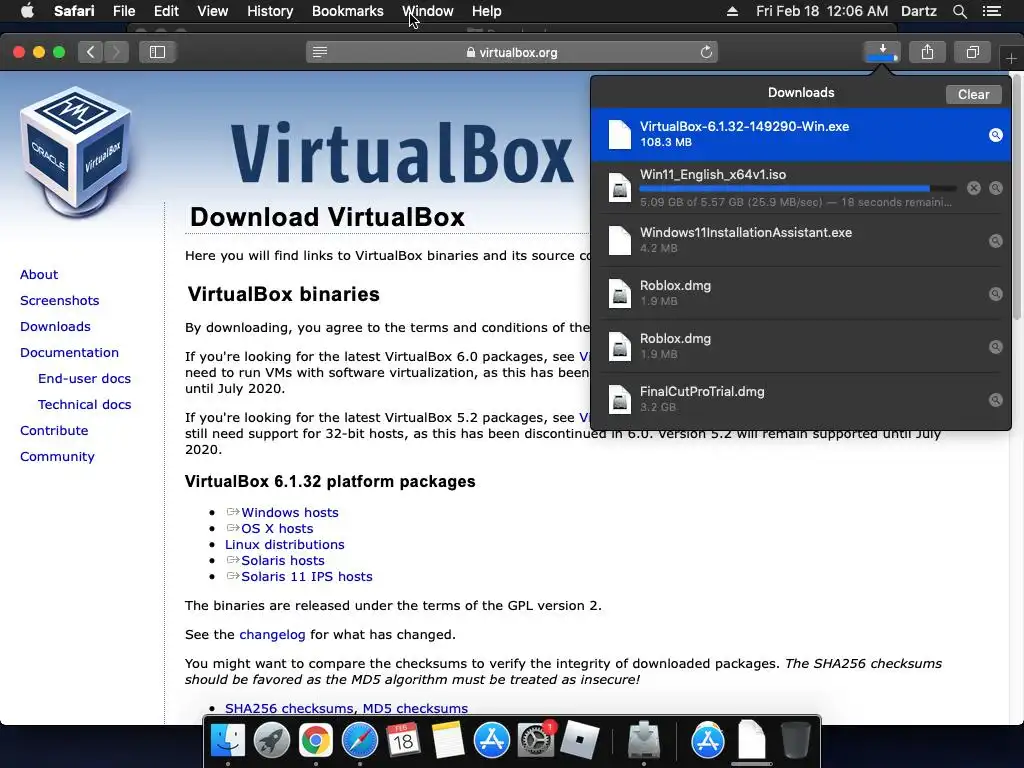
Task: Open the History menu
Action: pos(270,11)
